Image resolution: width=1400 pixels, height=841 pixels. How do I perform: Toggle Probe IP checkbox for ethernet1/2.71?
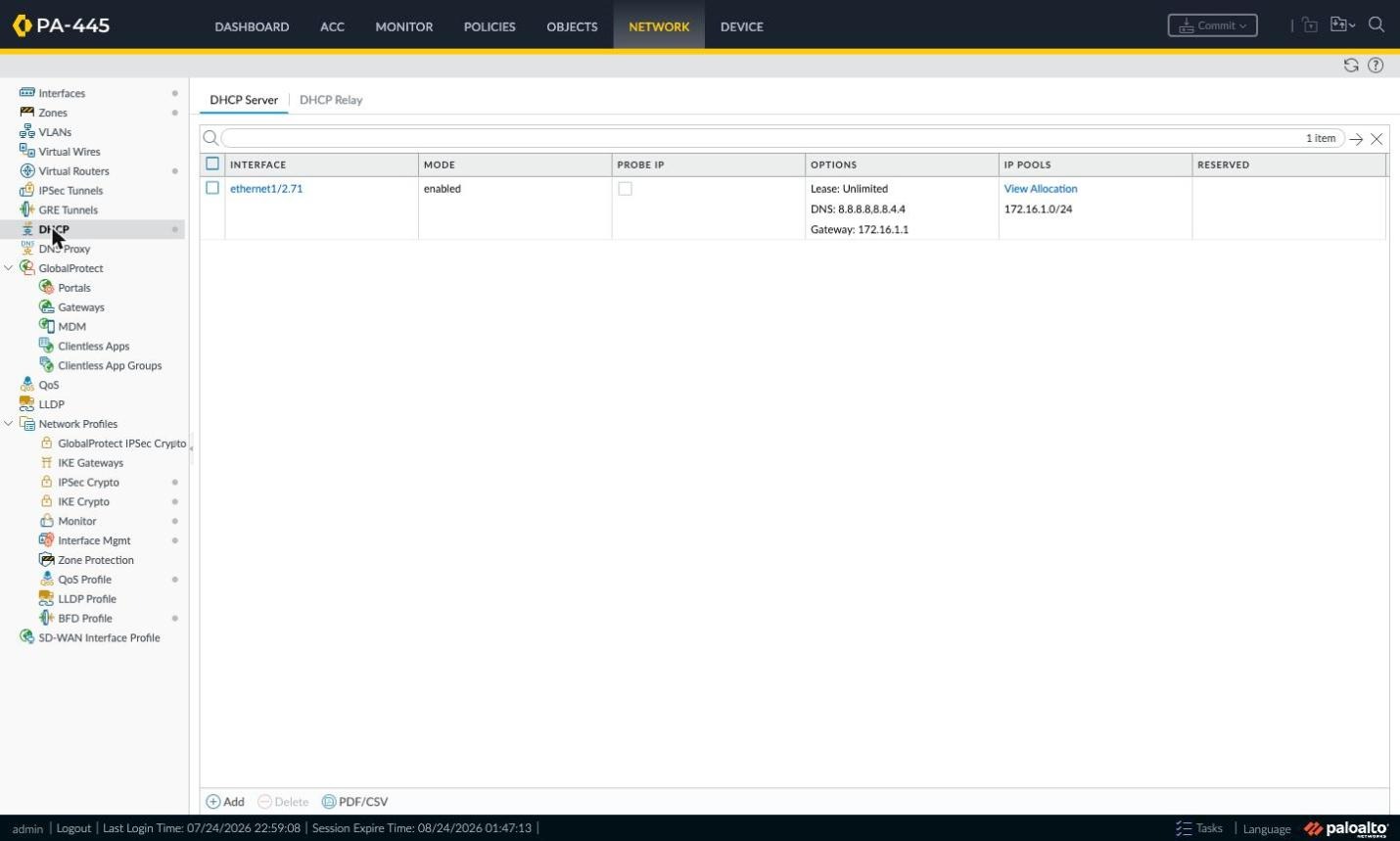tap(625, 189)
